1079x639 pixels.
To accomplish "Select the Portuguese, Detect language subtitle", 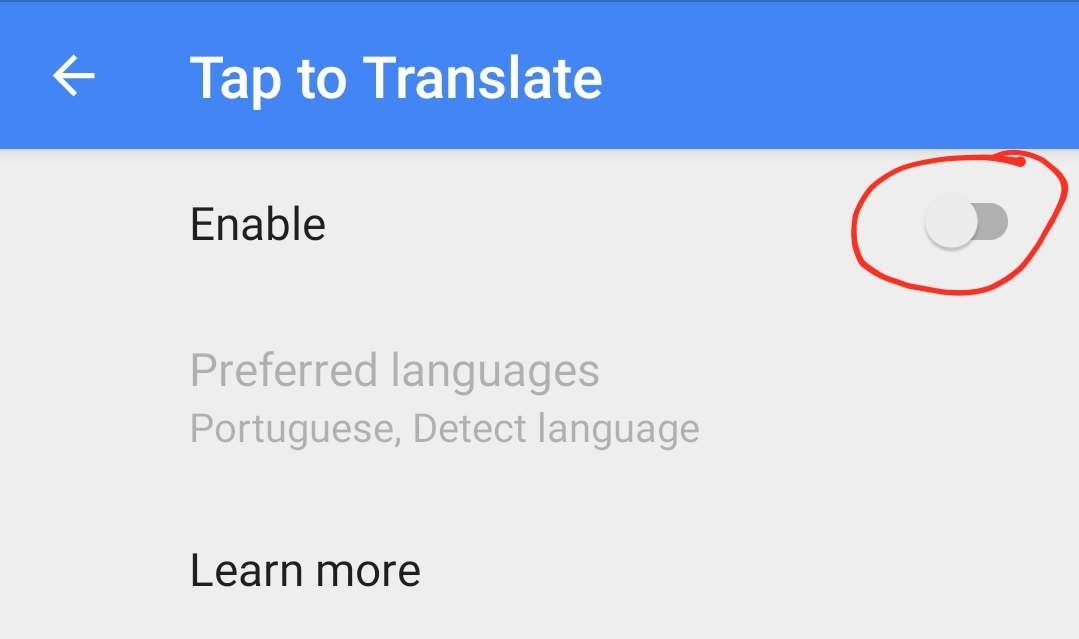I will tap(444, 429).
